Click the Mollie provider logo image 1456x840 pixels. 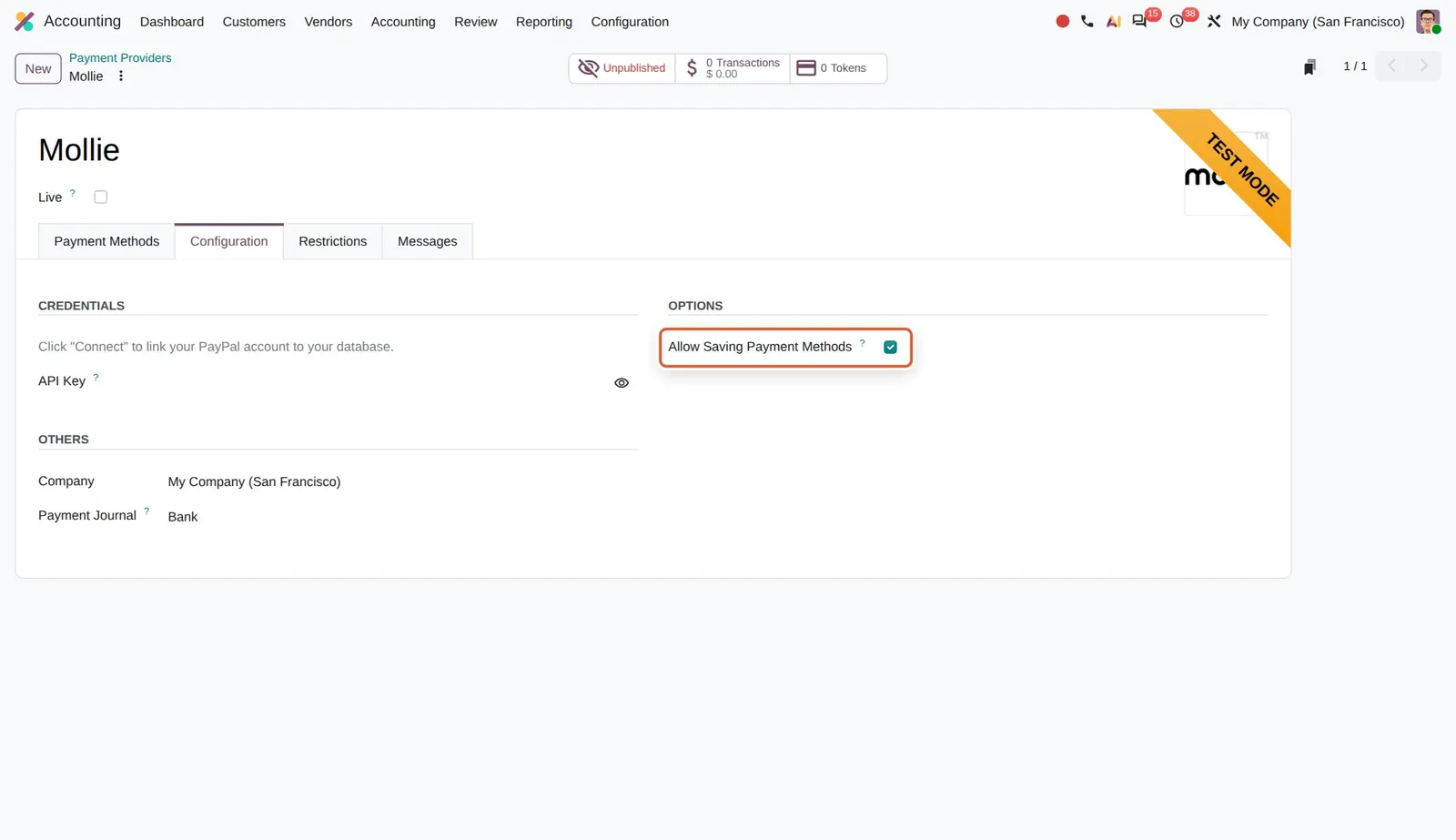[1226, 173]
